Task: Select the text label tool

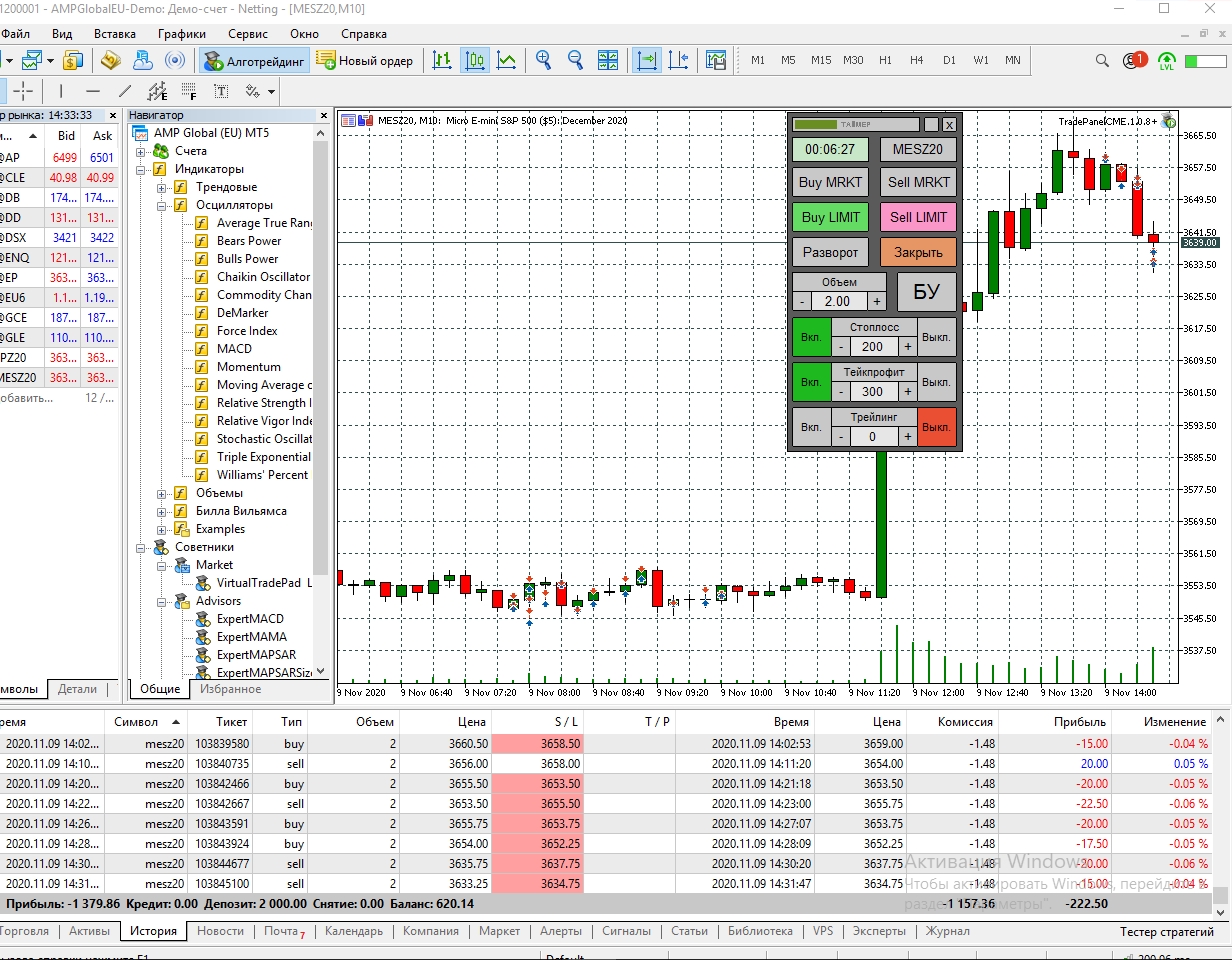Action: (x=221, y=91)
